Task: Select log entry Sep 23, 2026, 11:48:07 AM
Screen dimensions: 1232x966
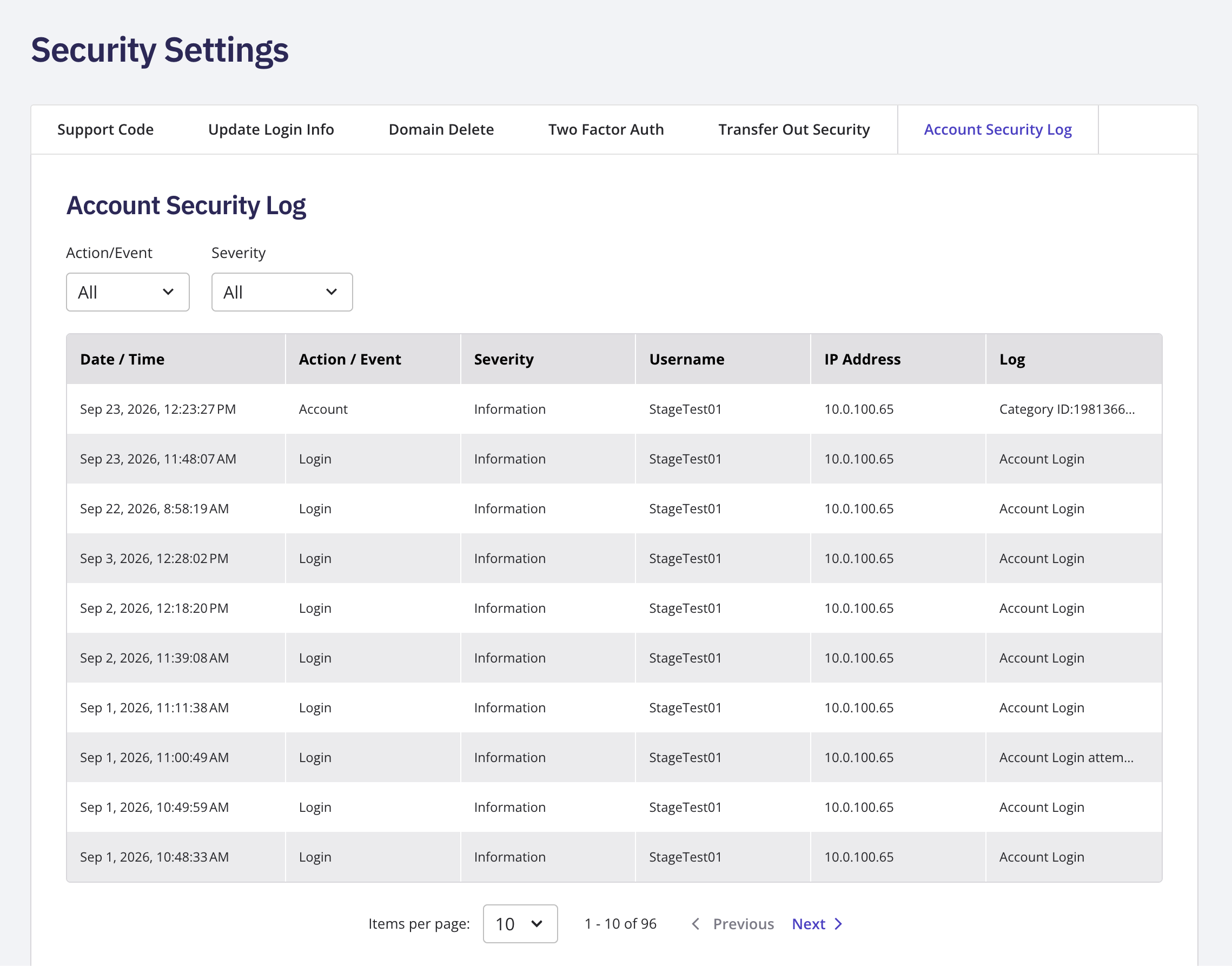Action: coord(614,459)
